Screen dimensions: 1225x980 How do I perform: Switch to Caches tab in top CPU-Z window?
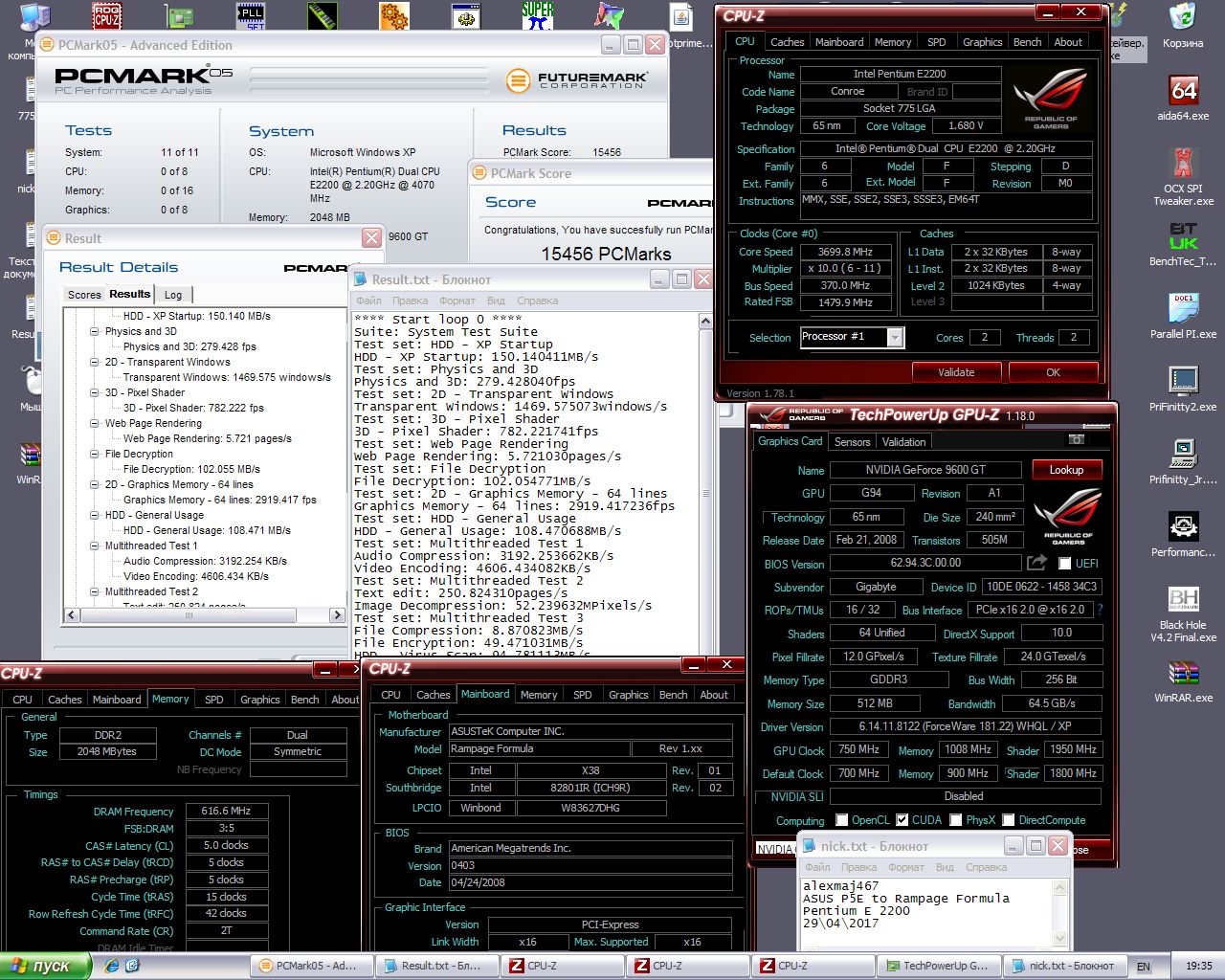[787, 42]
